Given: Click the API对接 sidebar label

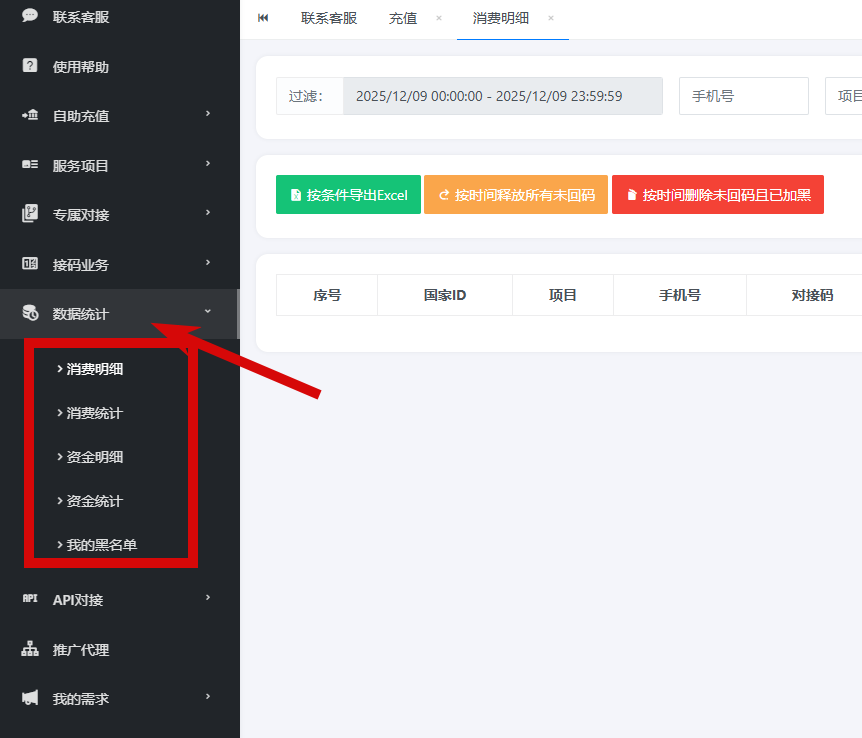Looking at the screenshot, I should [78, 600].
